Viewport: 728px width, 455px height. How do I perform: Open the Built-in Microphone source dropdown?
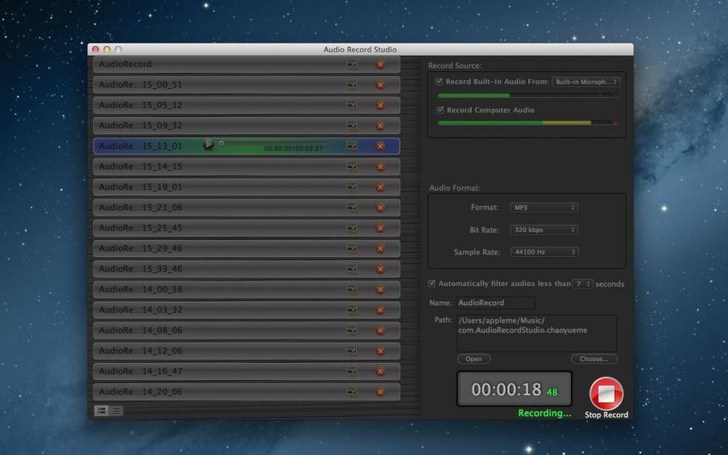(x=585, y=81)
